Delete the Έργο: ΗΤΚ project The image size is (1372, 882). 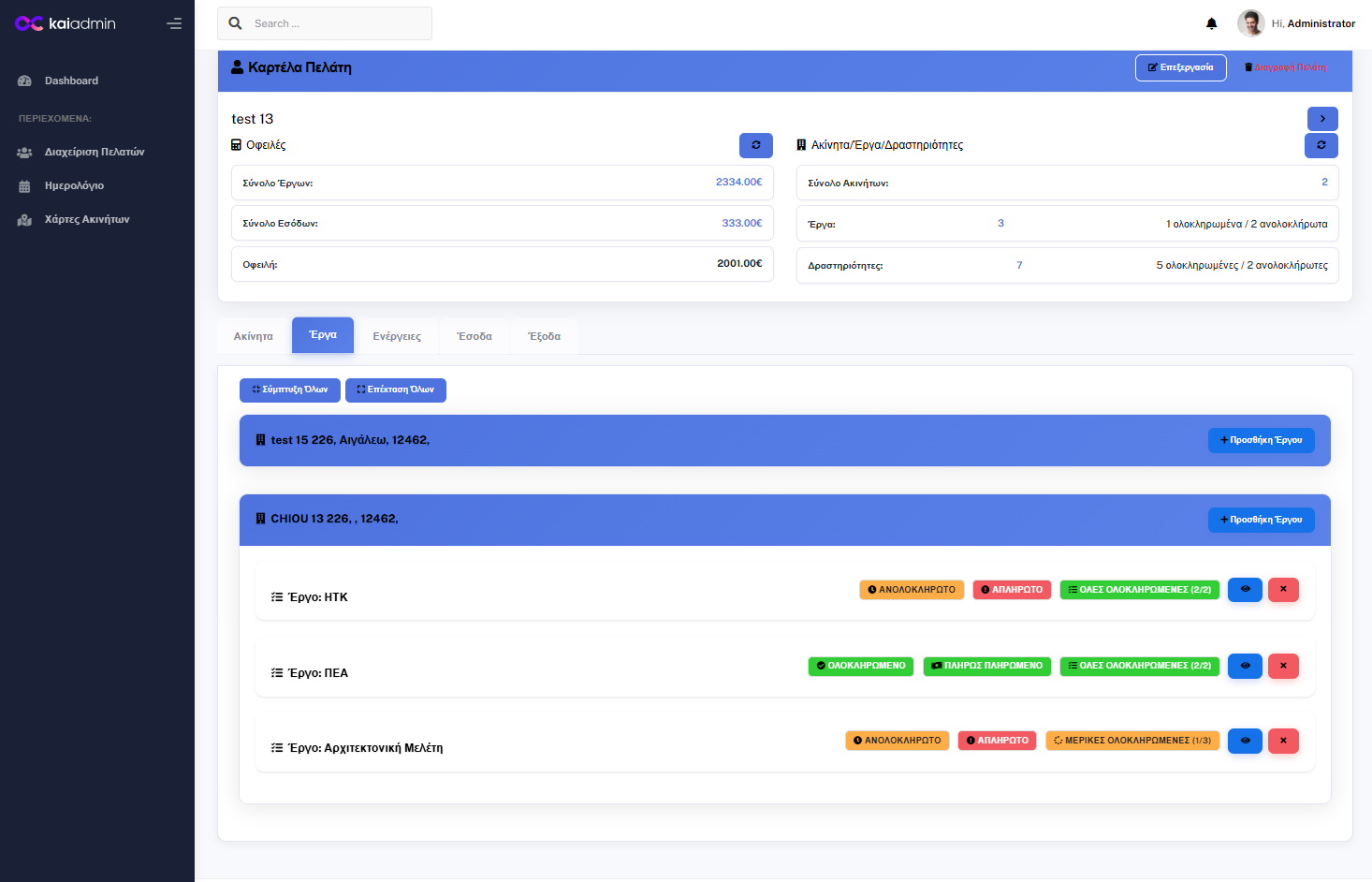coord(1283,590)
